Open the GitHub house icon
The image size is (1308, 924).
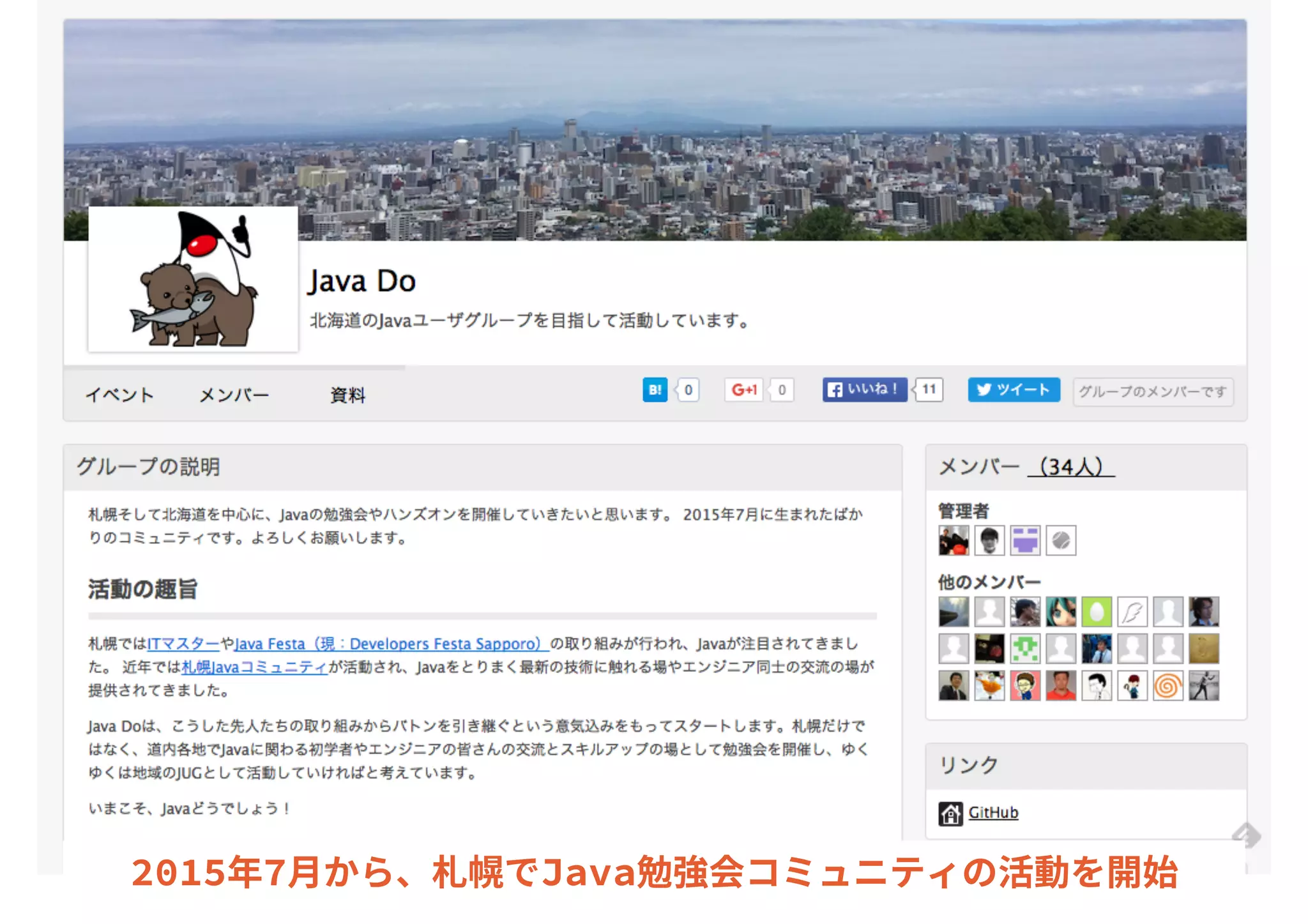(950, 814)
